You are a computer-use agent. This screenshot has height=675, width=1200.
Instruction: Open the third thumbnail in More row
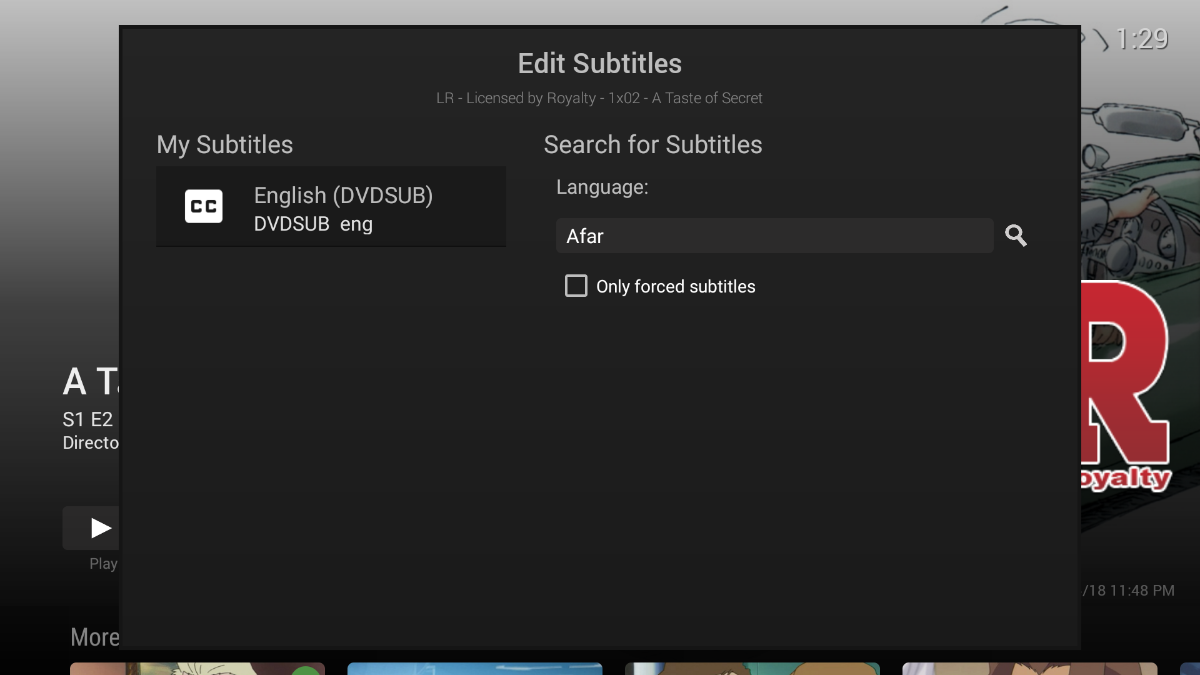pos(752,668)
